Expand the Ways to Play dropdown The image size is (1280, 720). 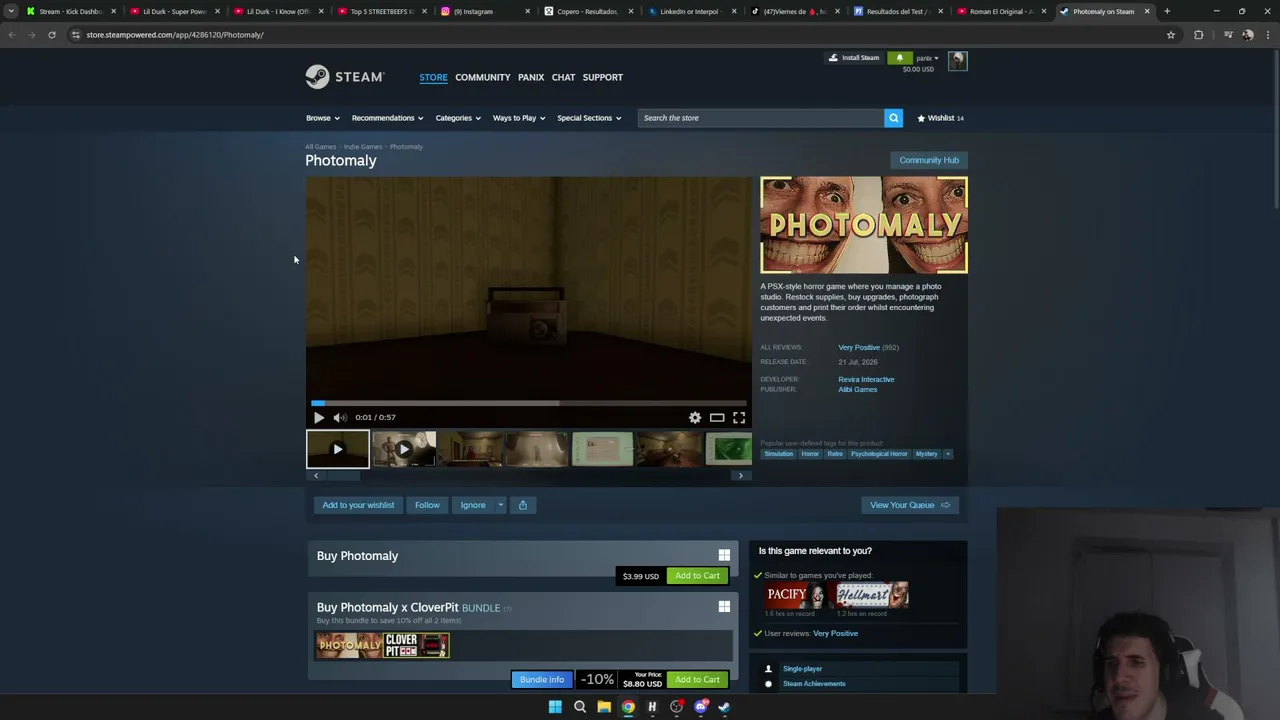click(x=519, y=118)
